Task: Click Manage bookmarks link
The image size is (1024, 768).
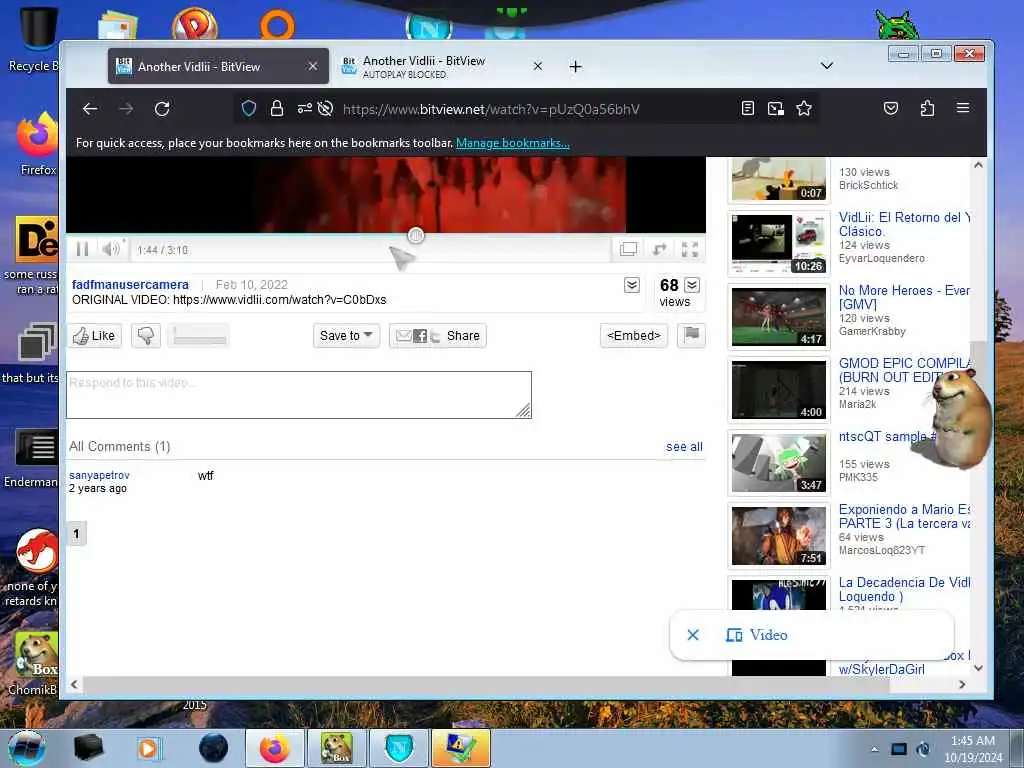Action: click(513, 143)
